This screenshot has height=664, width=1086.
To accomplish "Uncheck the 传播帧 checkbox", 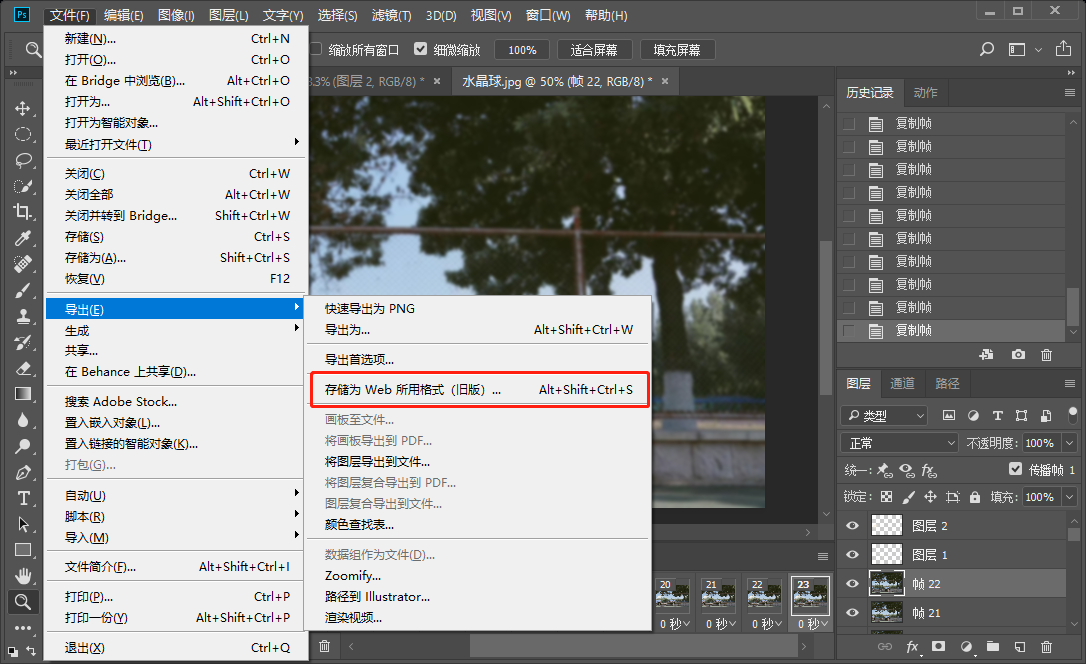I will pos(1014,470).
